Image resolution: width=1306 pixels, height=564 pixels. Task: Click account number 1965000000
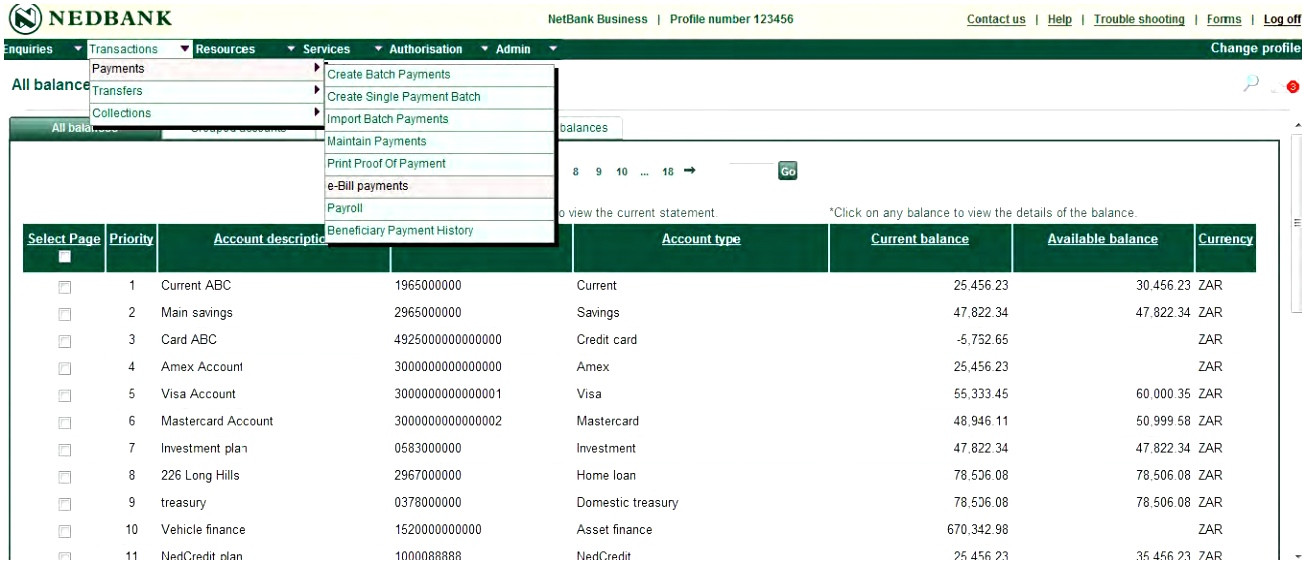428,286
